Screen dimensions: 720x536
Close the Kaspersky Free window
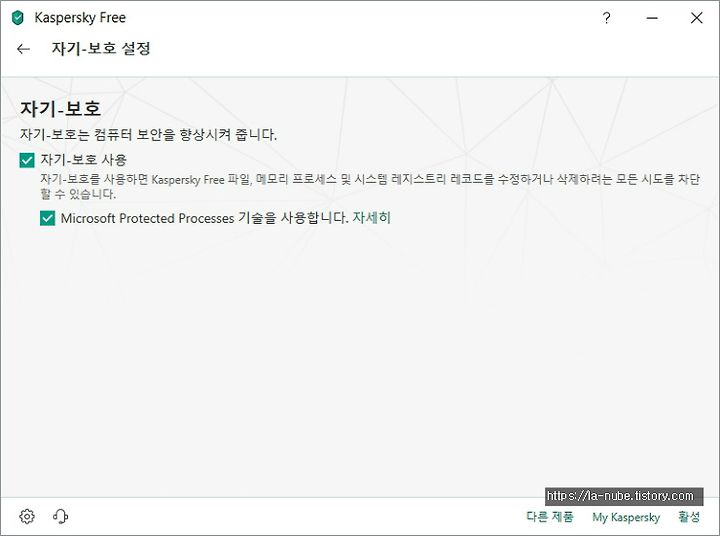(x=697, y=18)
